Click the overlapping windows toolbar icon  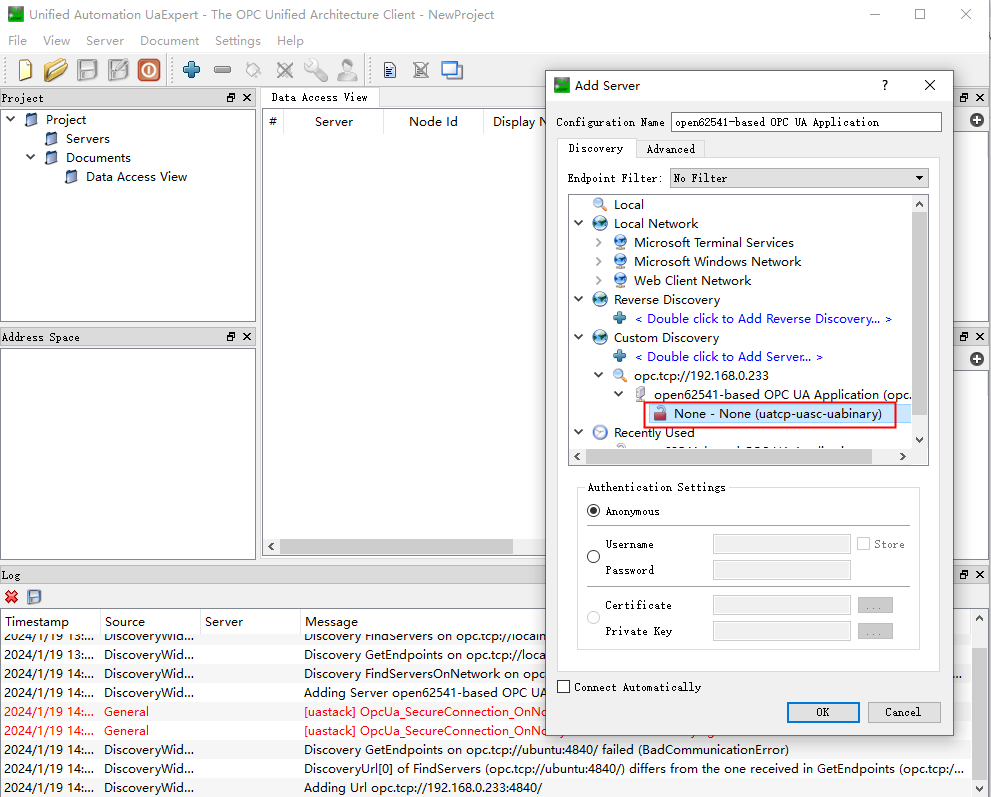click(x=452, y=70)
